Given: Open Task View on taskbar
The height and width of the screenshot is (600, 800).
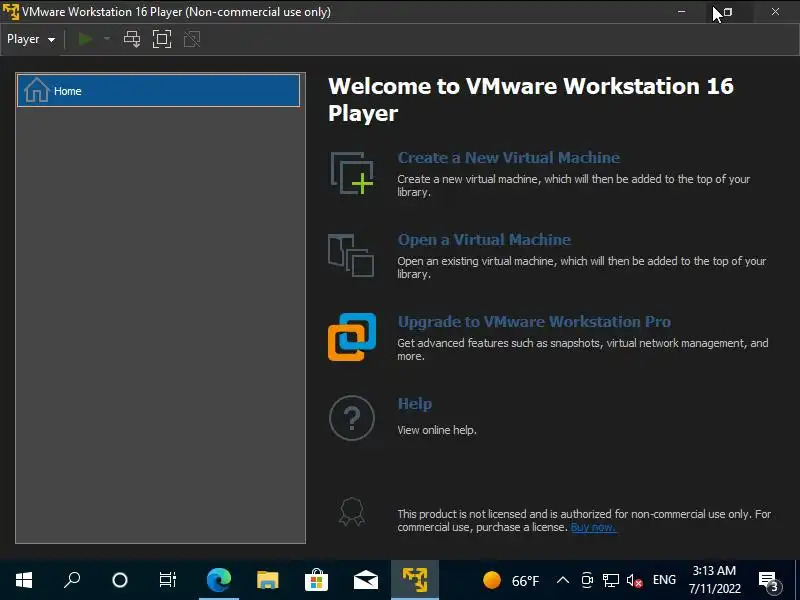Looking at the screenshot, I should [x=168, y=580].
